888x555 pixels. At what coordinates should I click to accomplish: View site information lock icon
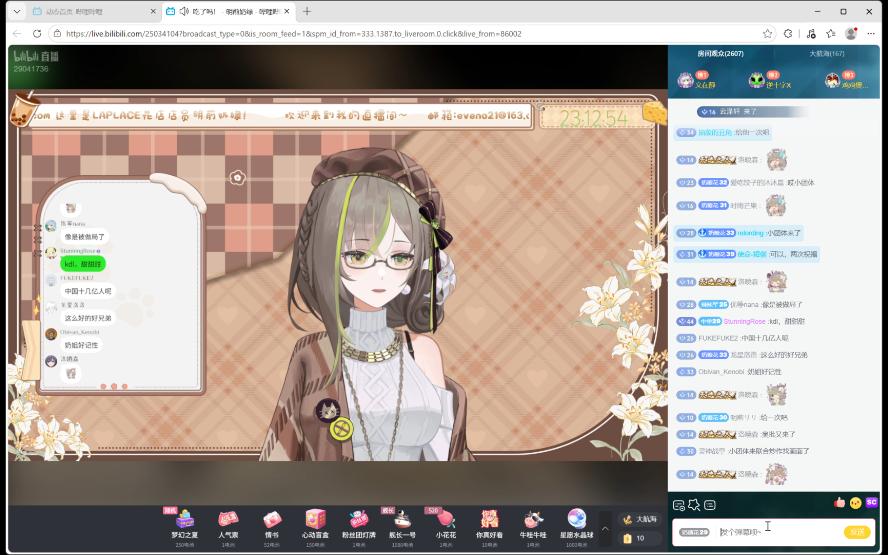(57, 34)
